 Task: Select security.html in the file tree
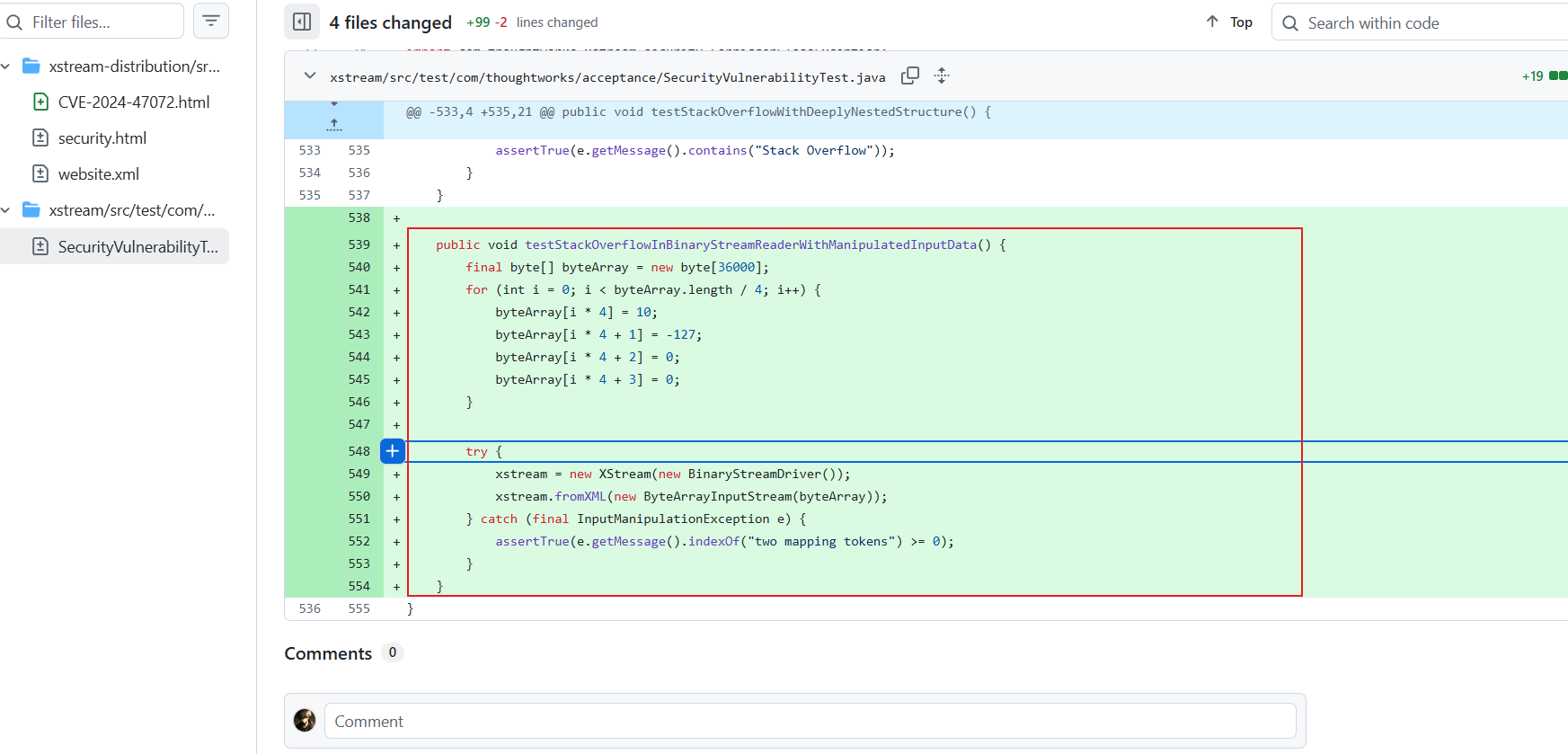click(102, 138)
